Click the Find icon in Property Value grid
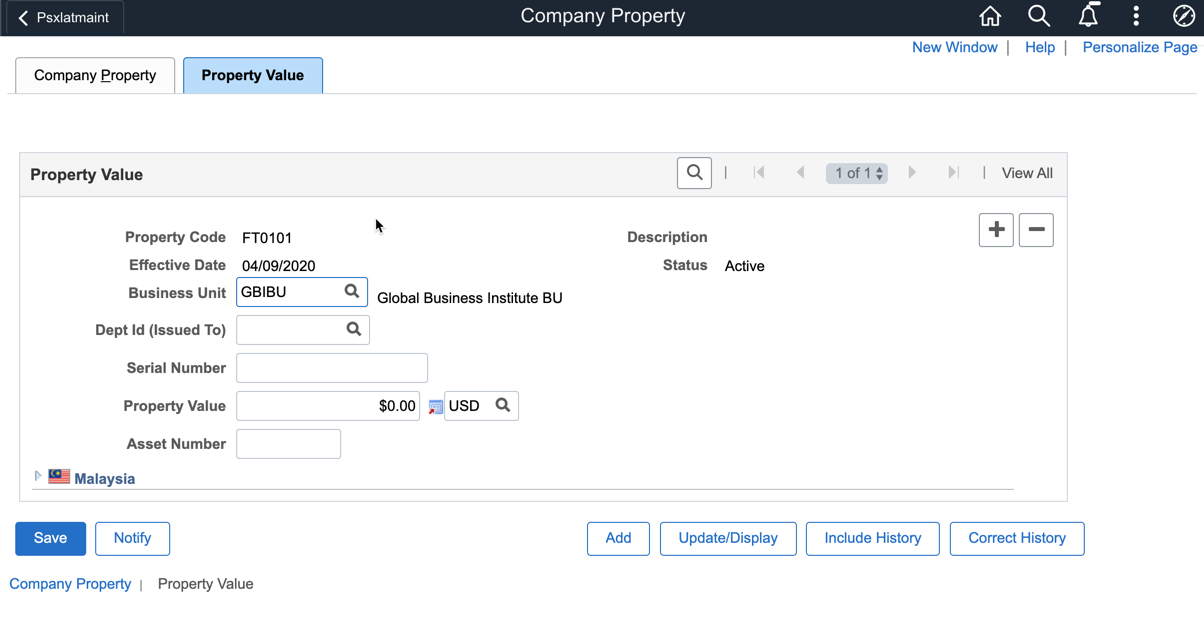This screenshot has height=642, width=1204. [694, 173]
